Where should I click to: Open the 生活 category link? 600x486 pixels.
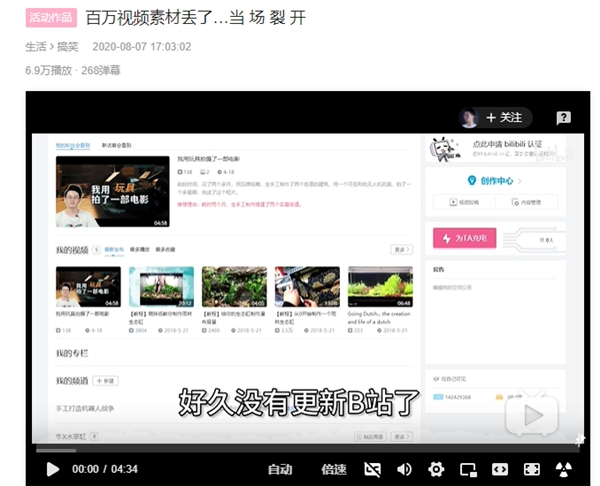click(35, 46)
